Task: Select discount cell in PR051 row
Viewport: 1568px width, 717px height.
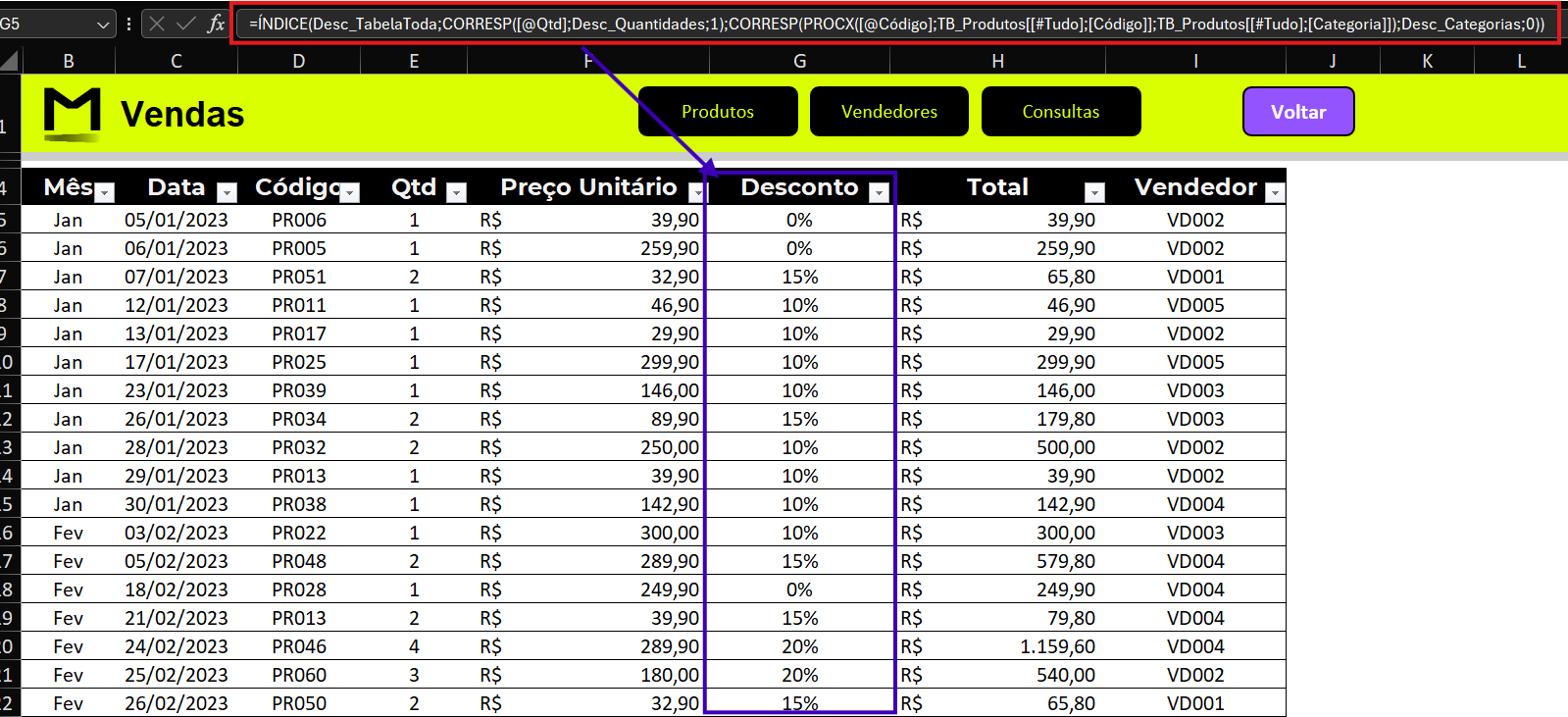Action: coord(800,277)
